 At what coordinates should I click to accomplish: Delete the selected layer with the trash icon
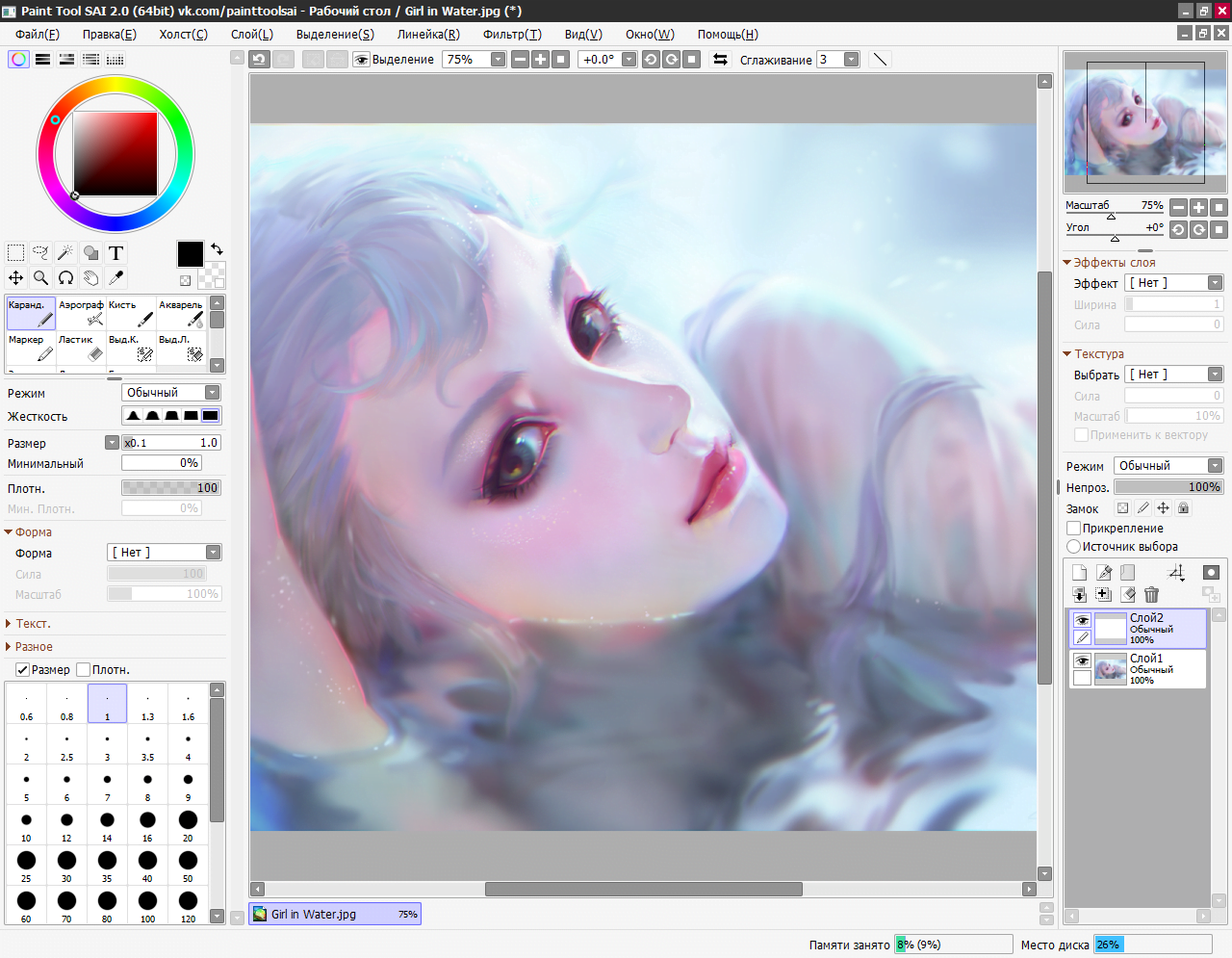click(1151, 595)
